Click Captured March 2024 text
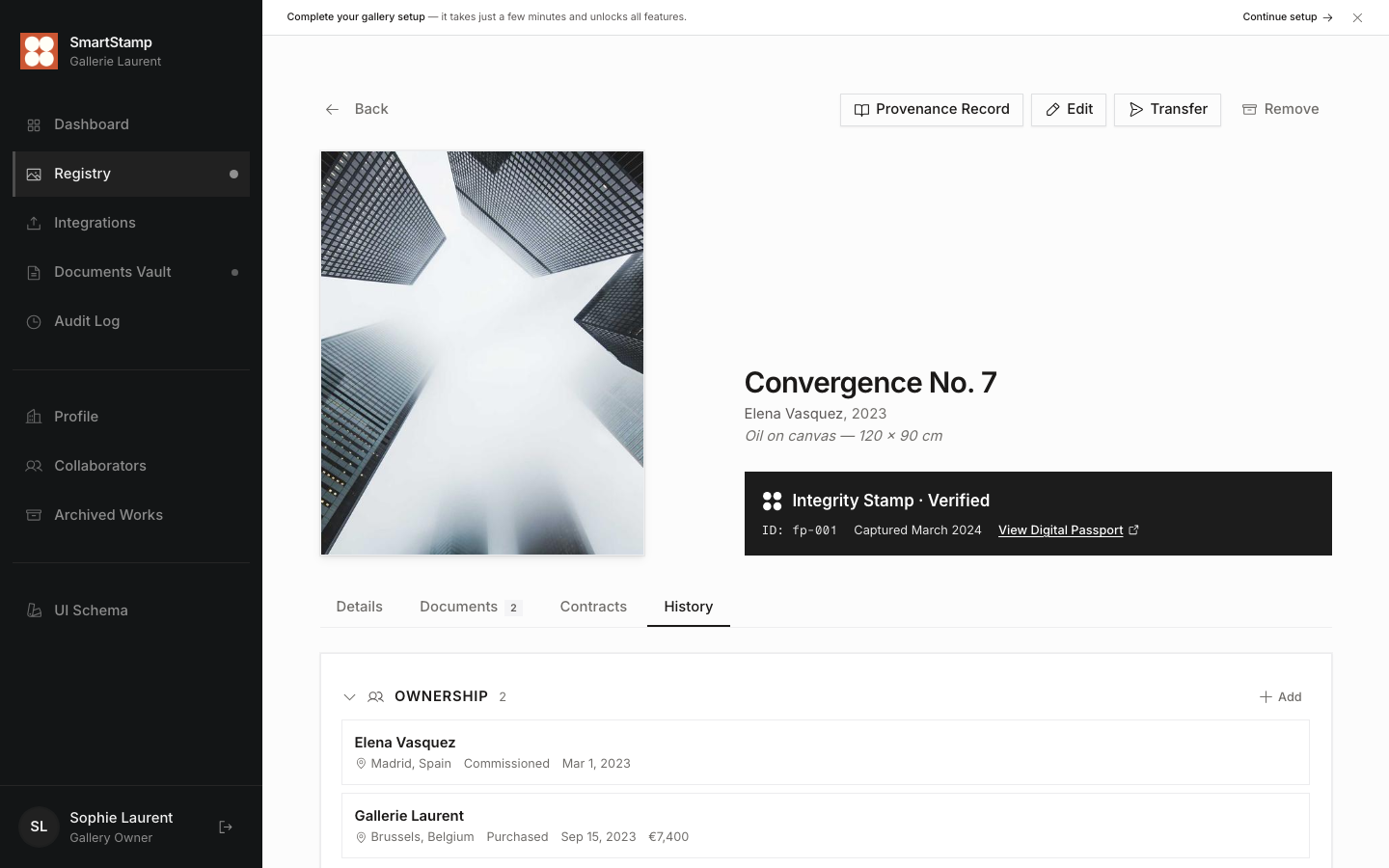The width and height of the screenshot is (1389, 868). pos(917,530)
